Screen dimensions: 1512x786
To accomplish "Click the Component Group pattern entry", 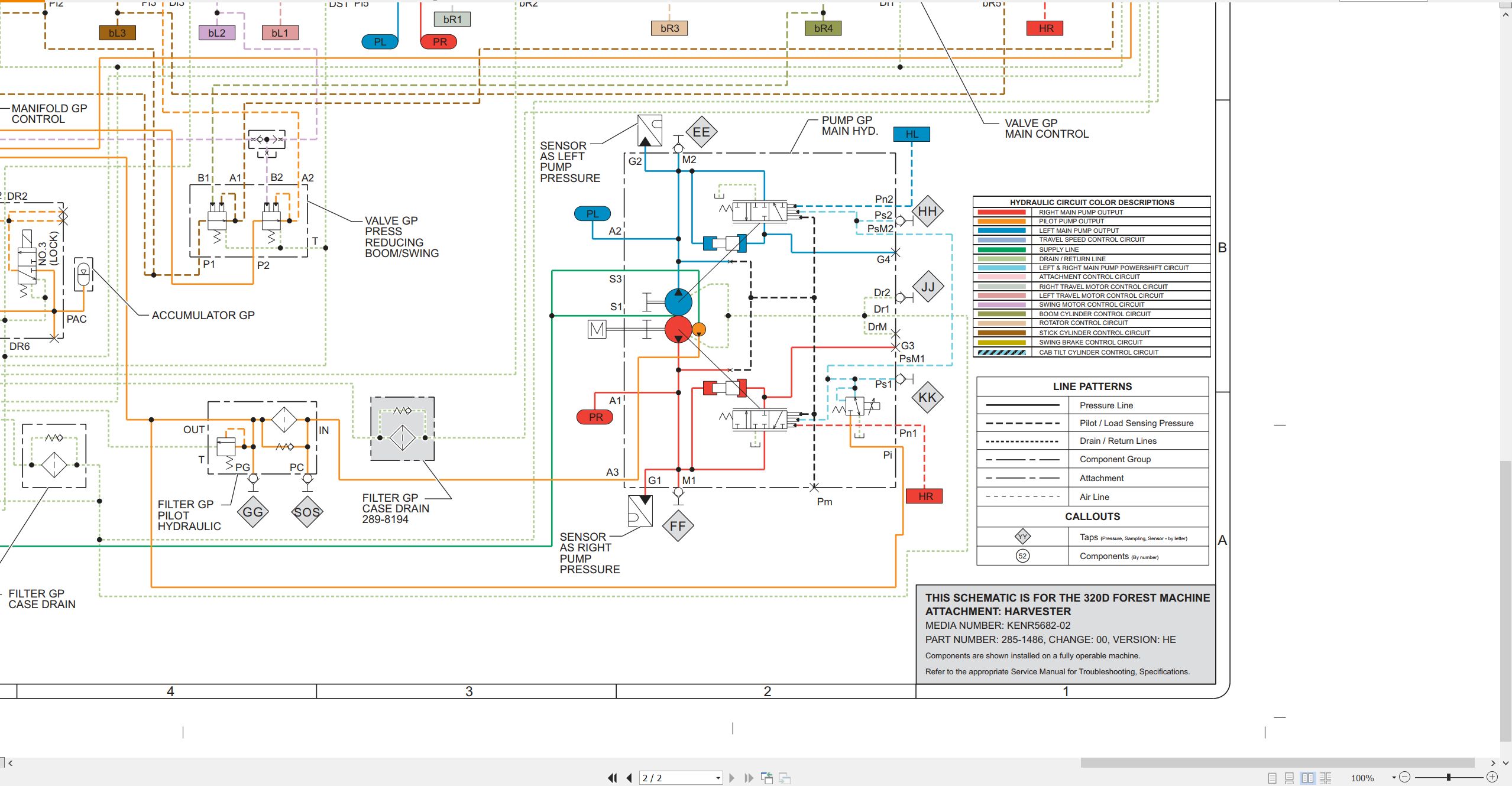I will click(1092, 459).
